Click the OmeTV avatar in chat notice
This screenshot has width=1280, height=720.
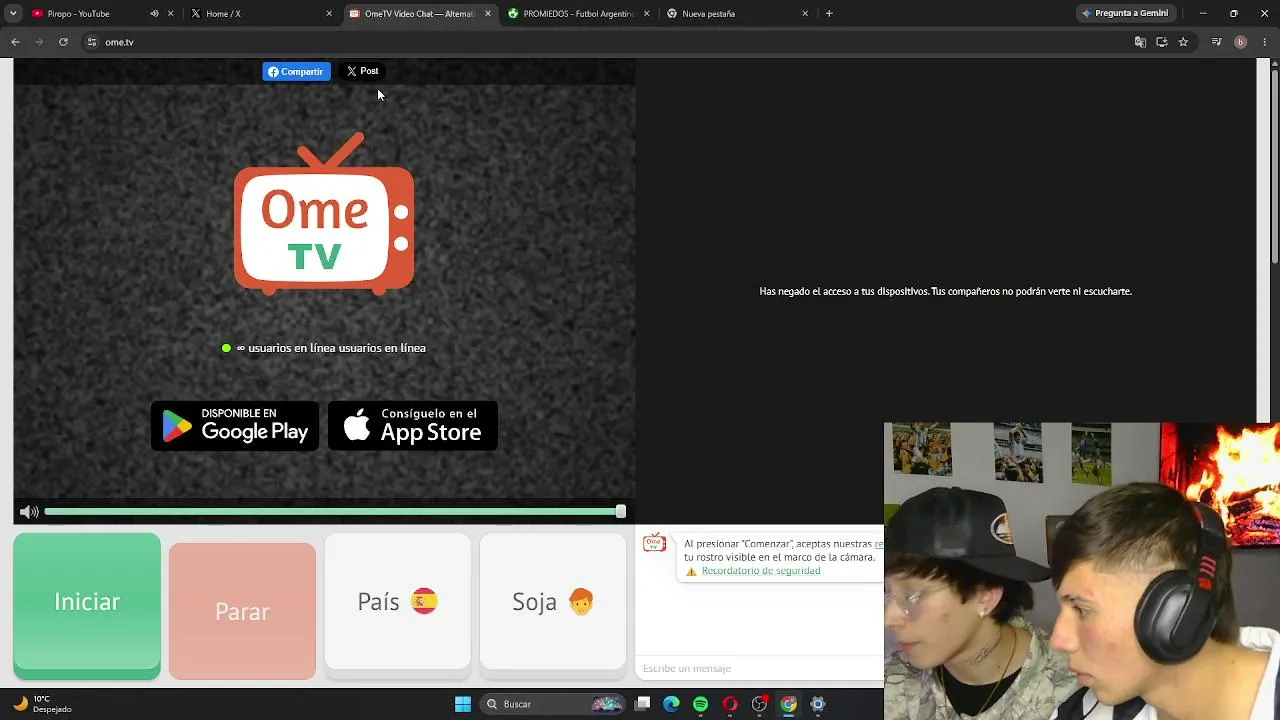click(654, 543)
